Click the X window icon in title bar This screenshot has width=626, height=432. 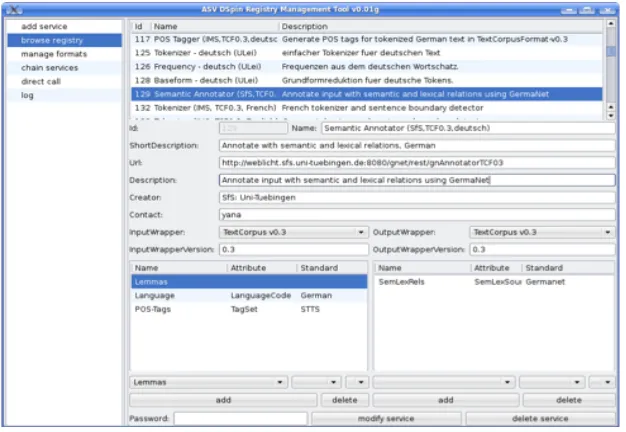coord(14,10)
